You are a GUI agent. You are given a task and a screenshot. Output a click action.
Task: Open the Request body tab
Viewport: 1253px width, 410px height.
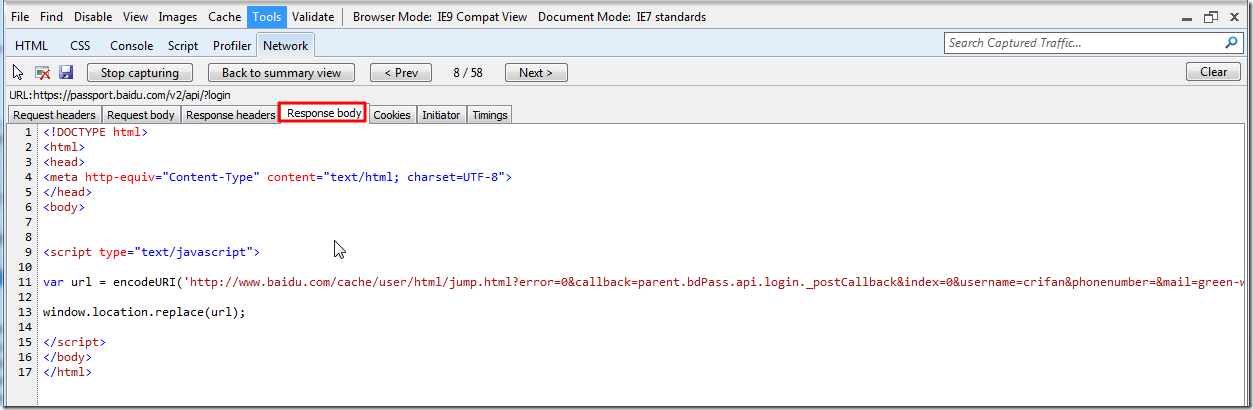click(141, 115)
